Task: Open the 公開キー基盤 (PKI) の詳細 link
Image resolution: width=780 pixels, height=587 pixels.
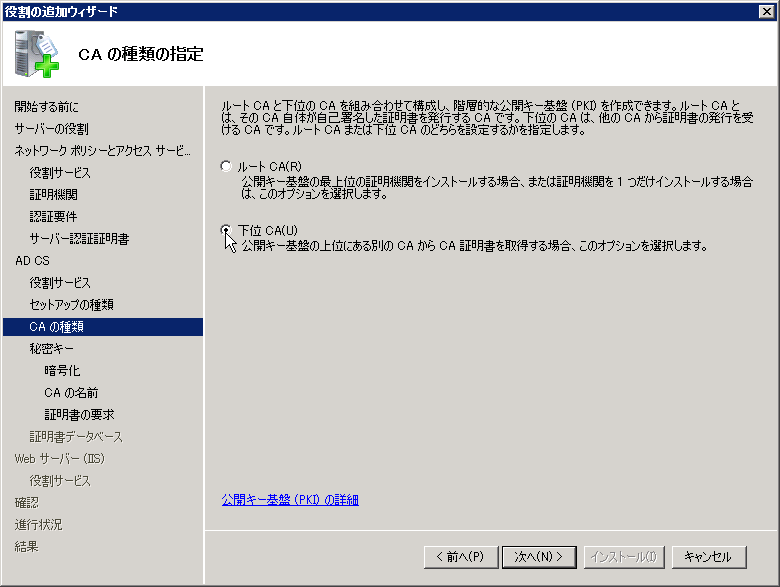Action: (290, 500)
